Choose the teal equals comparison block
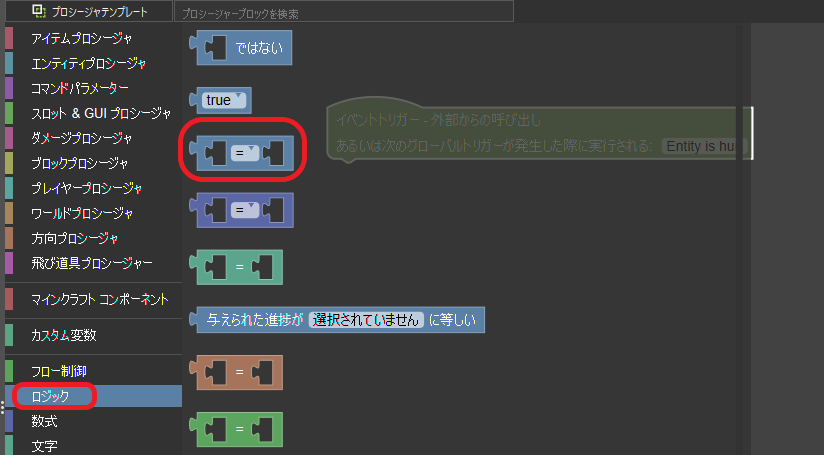Screen dimensions: 824x455 click(236, 267)
